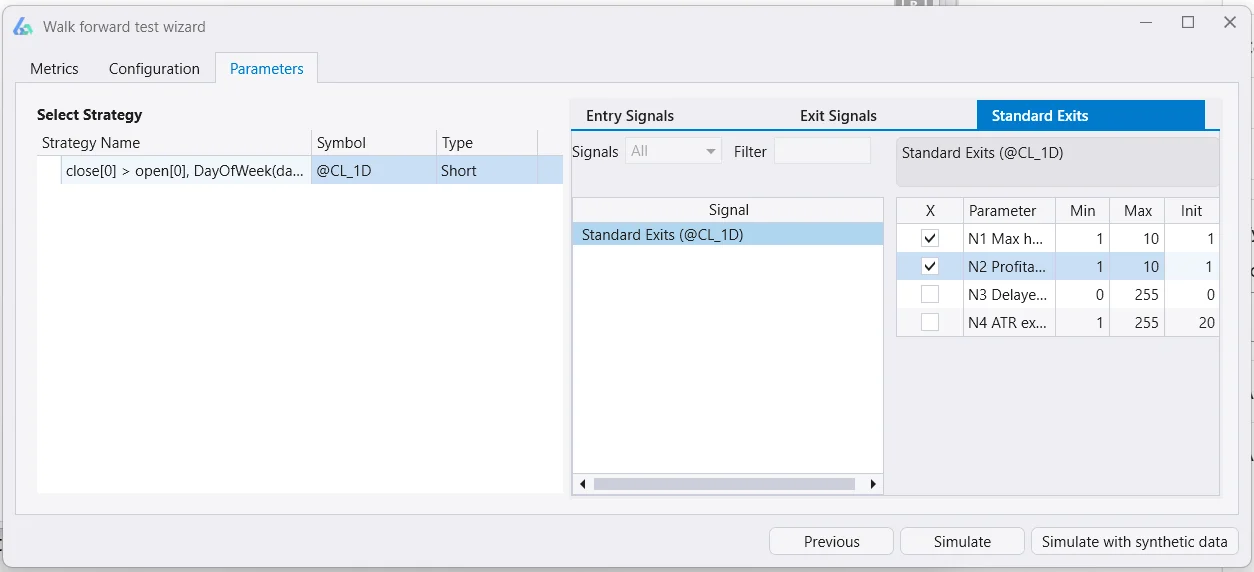Click the Type column header
The height and width of the screenshot is (572, 1254).
click(487, 143)
